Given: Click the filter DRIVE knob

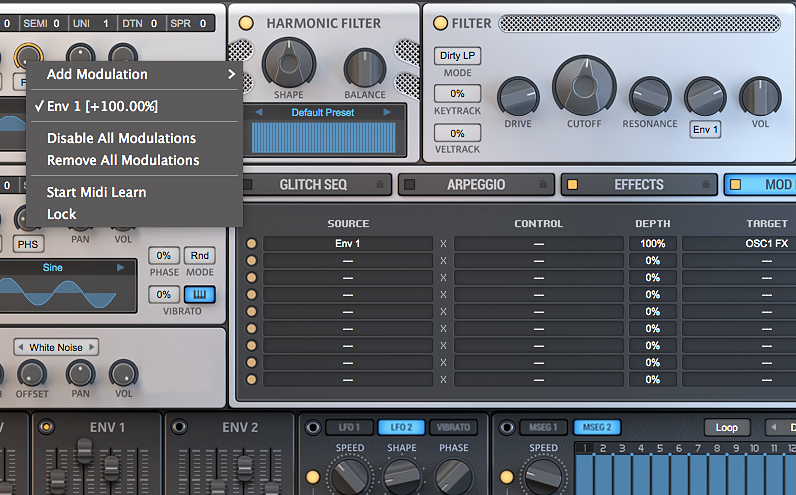Looking at the screenshot, I should click(x=518, y=96).
